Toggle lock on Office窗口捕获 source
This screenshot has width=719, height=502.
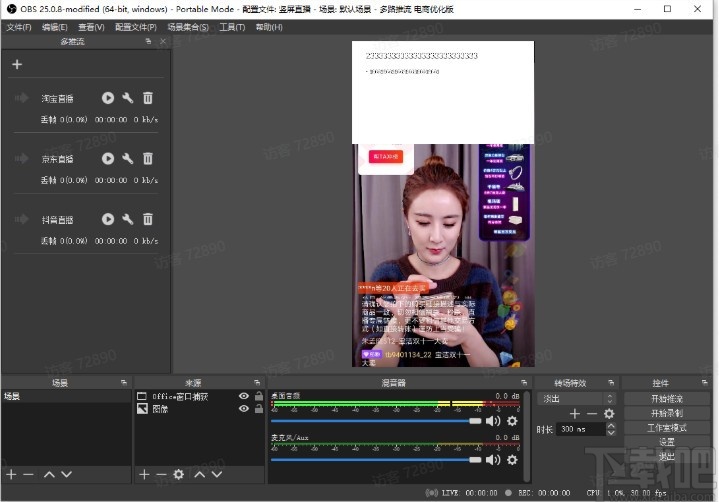(259, 396)
